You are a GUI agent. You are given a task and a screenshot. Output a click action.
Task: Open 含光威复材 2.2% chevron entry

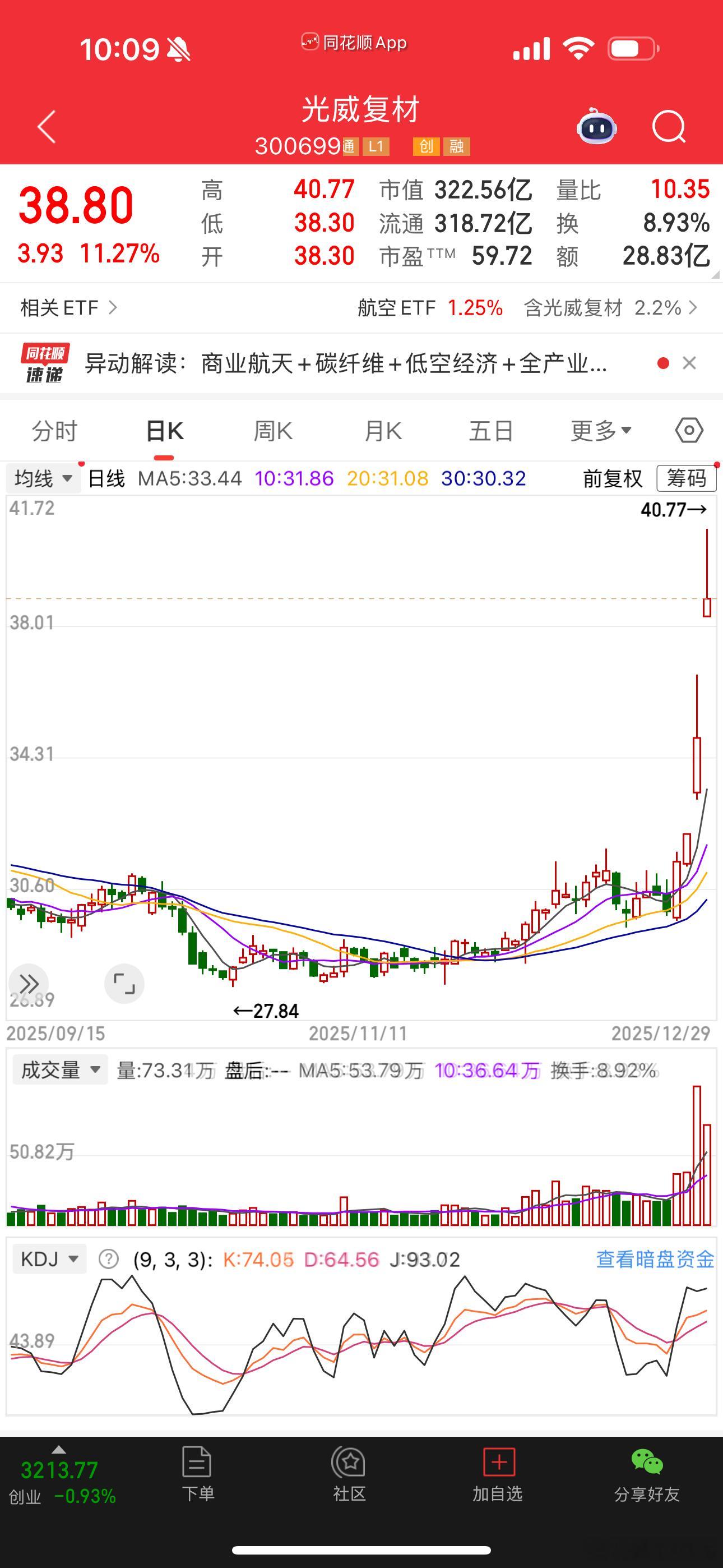[610, 307]
